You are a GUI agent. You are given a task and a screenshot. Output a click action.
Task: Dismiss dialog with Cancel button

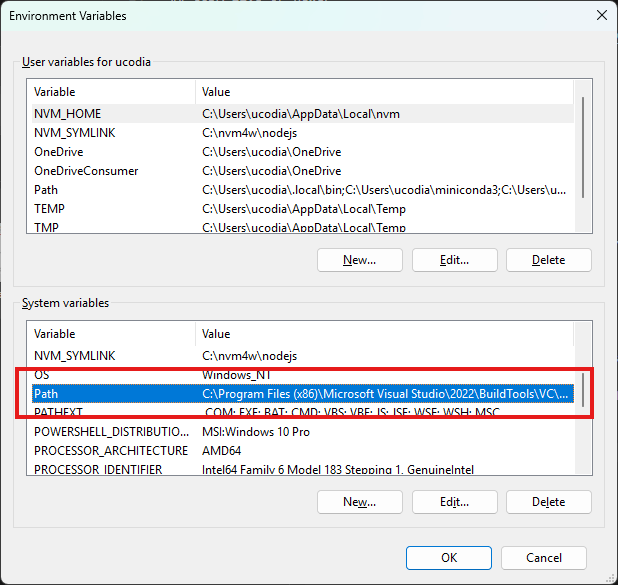tap(543, 557)
